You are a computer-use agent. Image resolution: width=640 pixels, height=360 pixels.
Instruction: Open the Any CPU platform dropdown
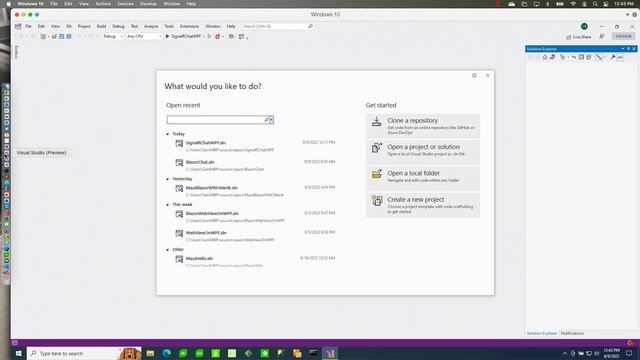pyautogui.click(x=144, y=36)
